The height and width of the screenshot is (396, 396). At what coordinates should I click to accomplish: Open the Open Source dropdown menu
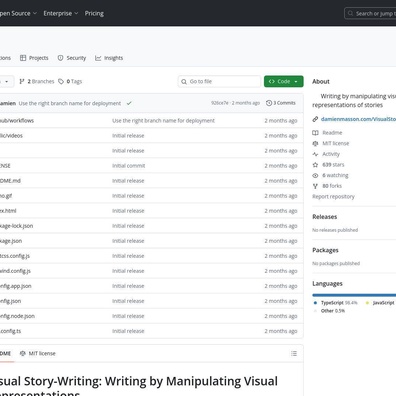point(17,13)
